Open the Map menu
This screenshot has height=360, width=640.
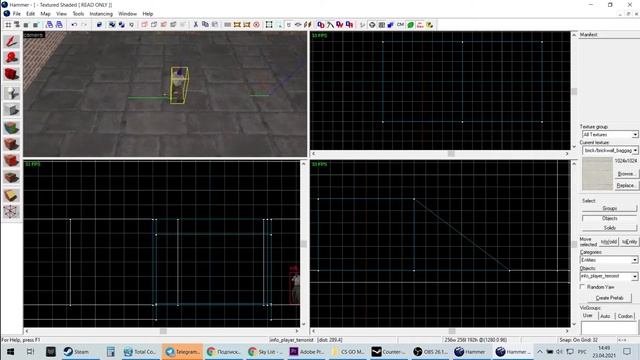click(x=45, y=14)
